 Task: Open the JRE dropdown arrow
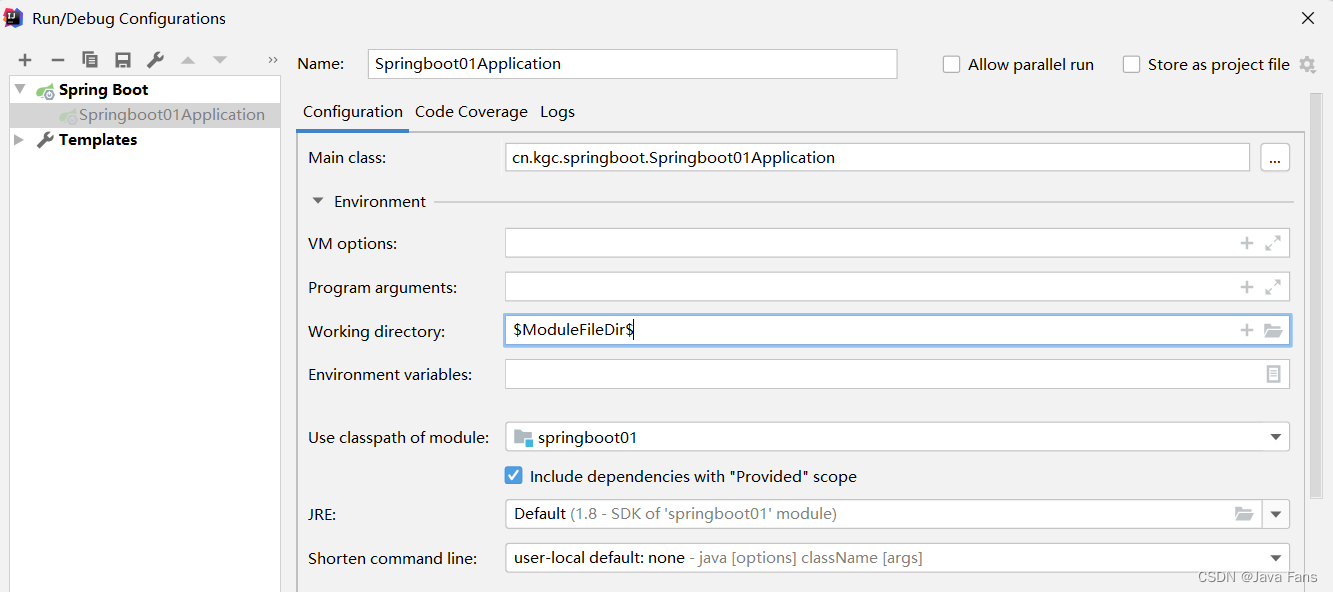[x=1276, y=514]
